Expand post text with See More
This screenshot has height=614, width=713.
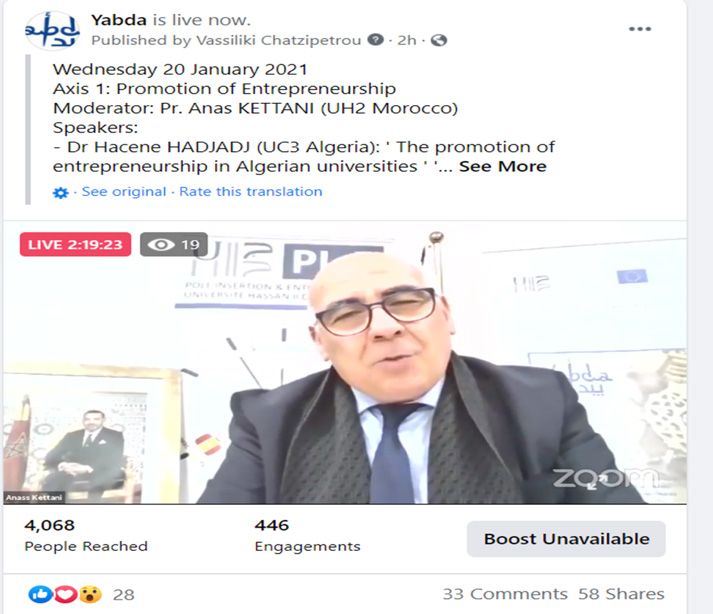[x=502, y=166]
